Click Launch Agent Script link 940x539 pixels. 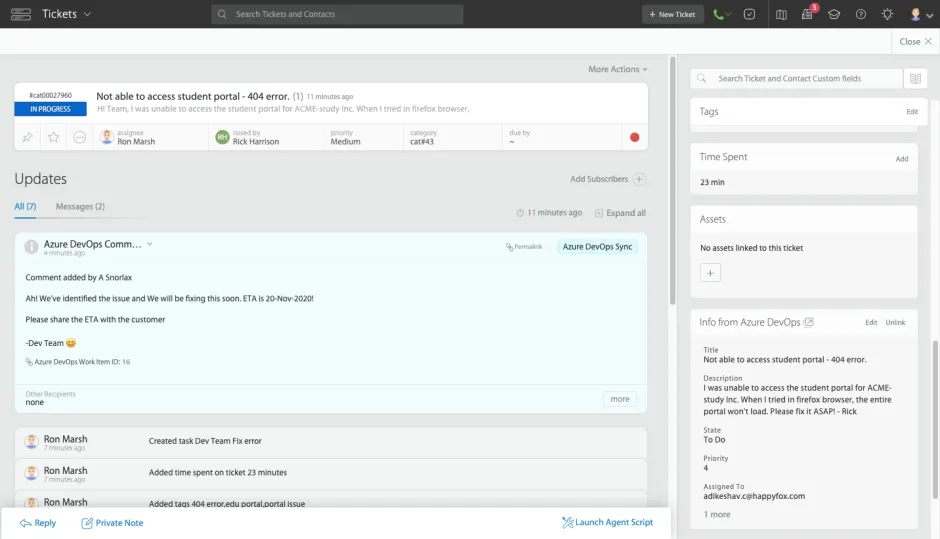click(607, 522)
